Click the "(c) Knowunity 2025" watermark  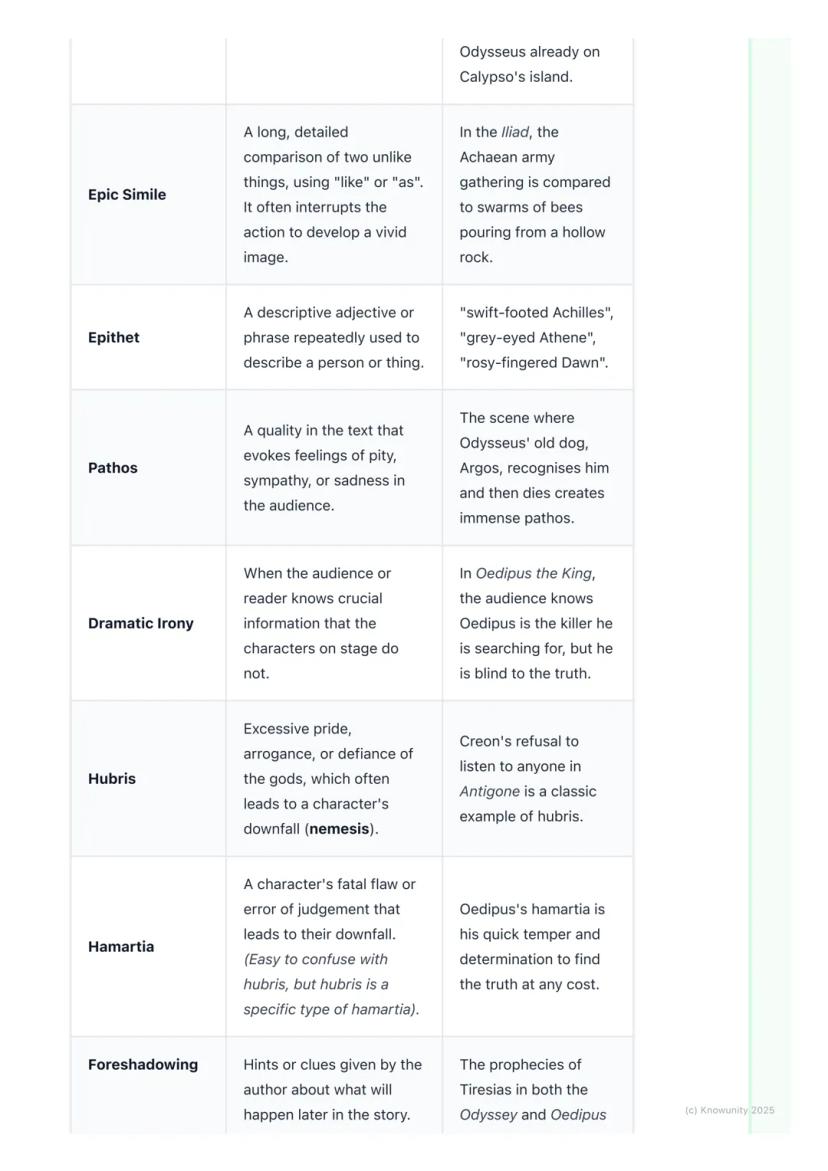(729, 1110)
